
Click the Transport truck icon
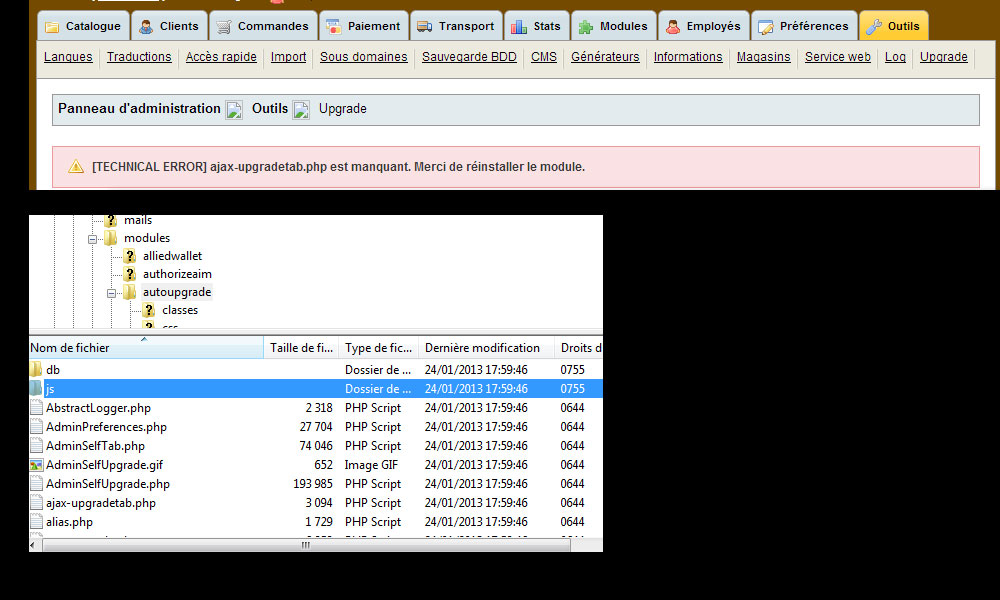(x=425, y=27)
